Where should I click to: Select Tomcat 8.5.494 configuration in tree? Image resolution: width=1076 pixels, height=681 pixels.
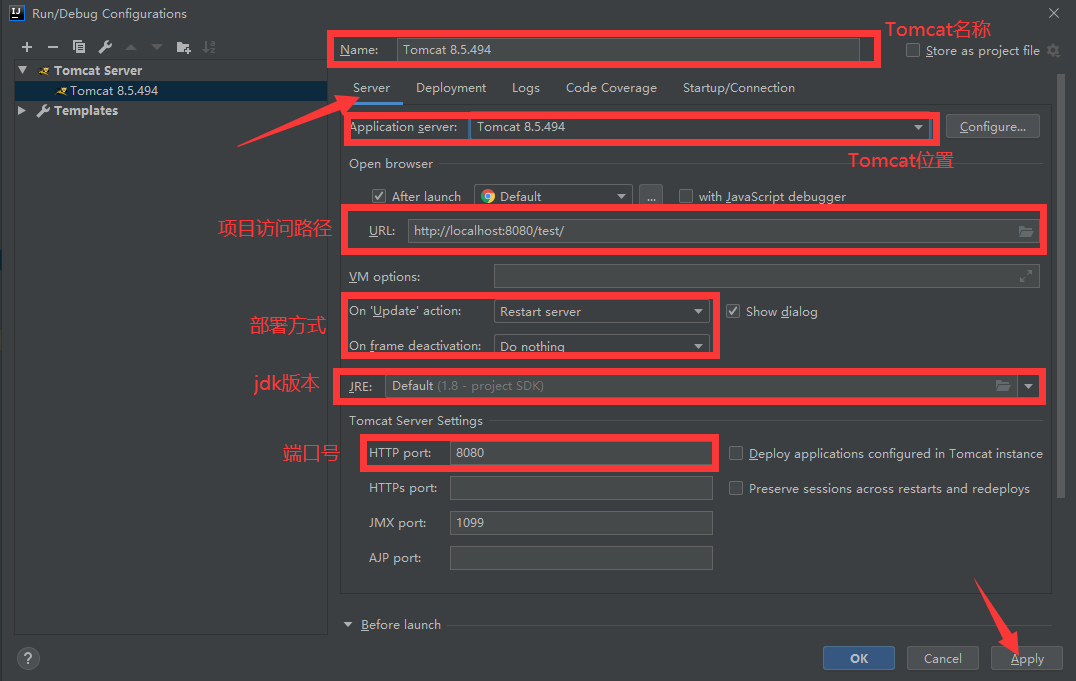pyautogui.click(x=170, y=91)
